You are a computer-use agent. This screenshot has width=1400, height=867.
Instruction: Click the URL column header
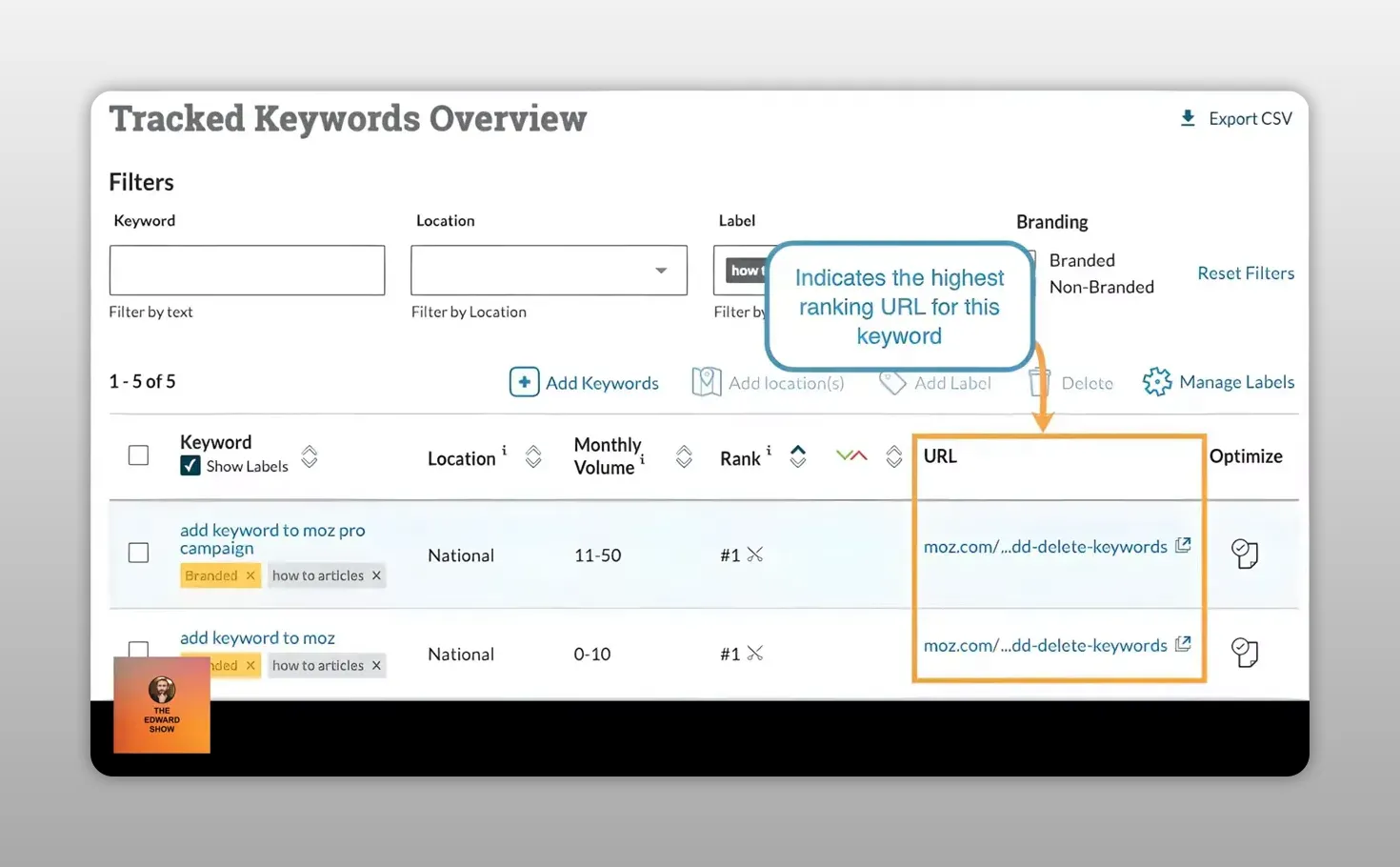click(x=940, y=455)
